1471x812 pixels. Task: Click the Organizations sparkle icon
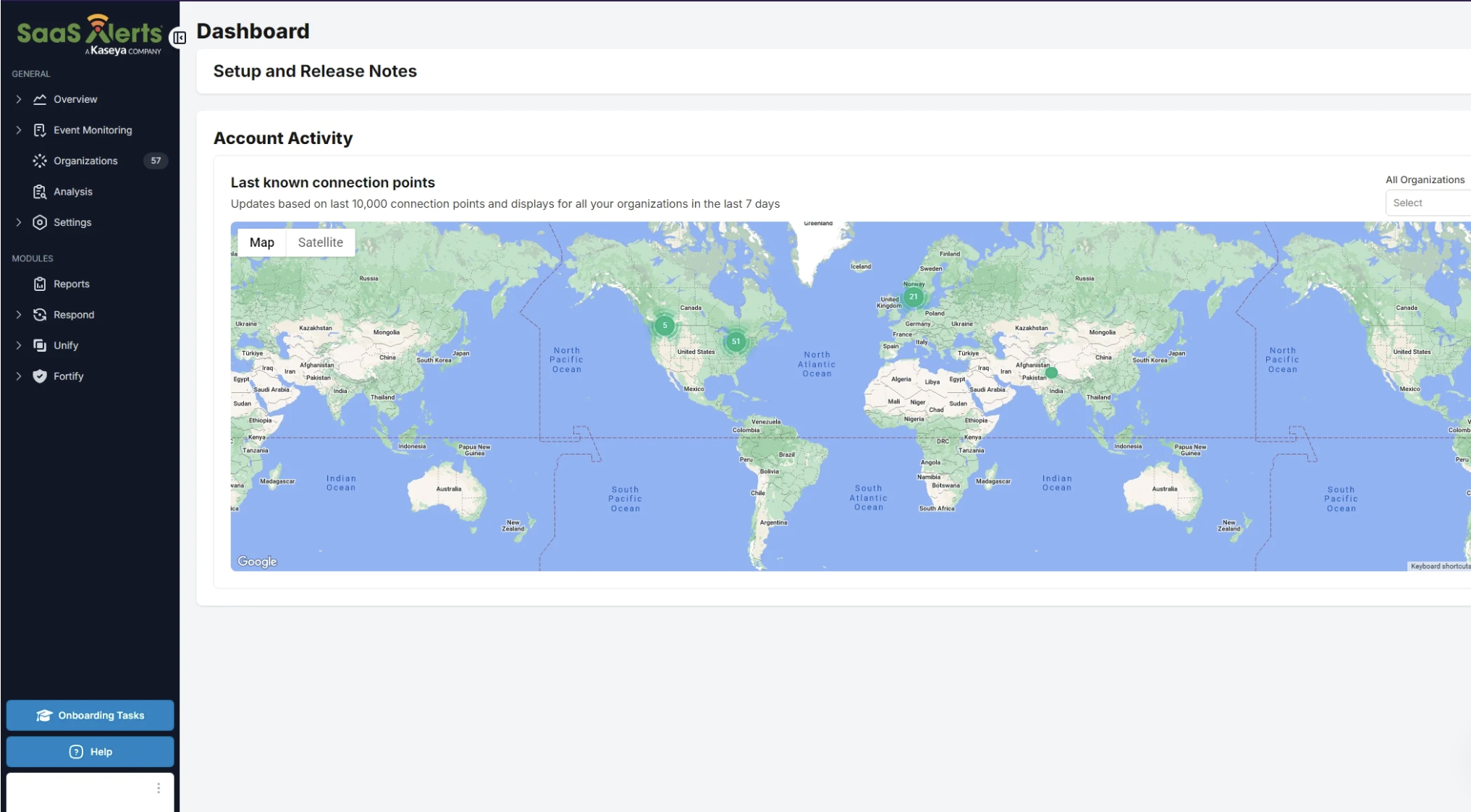pyautogui.click(x=40, y=161)
